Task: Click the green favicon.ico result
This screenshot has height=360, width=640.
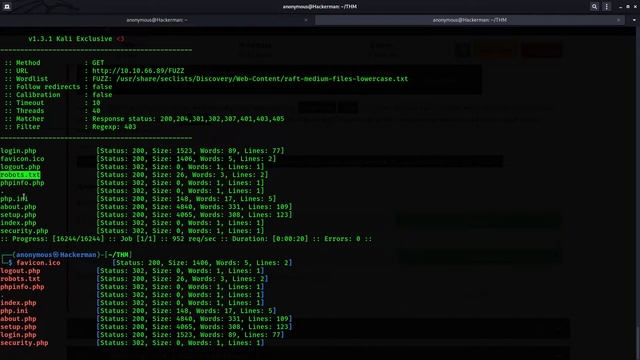Action: (22, 159)
